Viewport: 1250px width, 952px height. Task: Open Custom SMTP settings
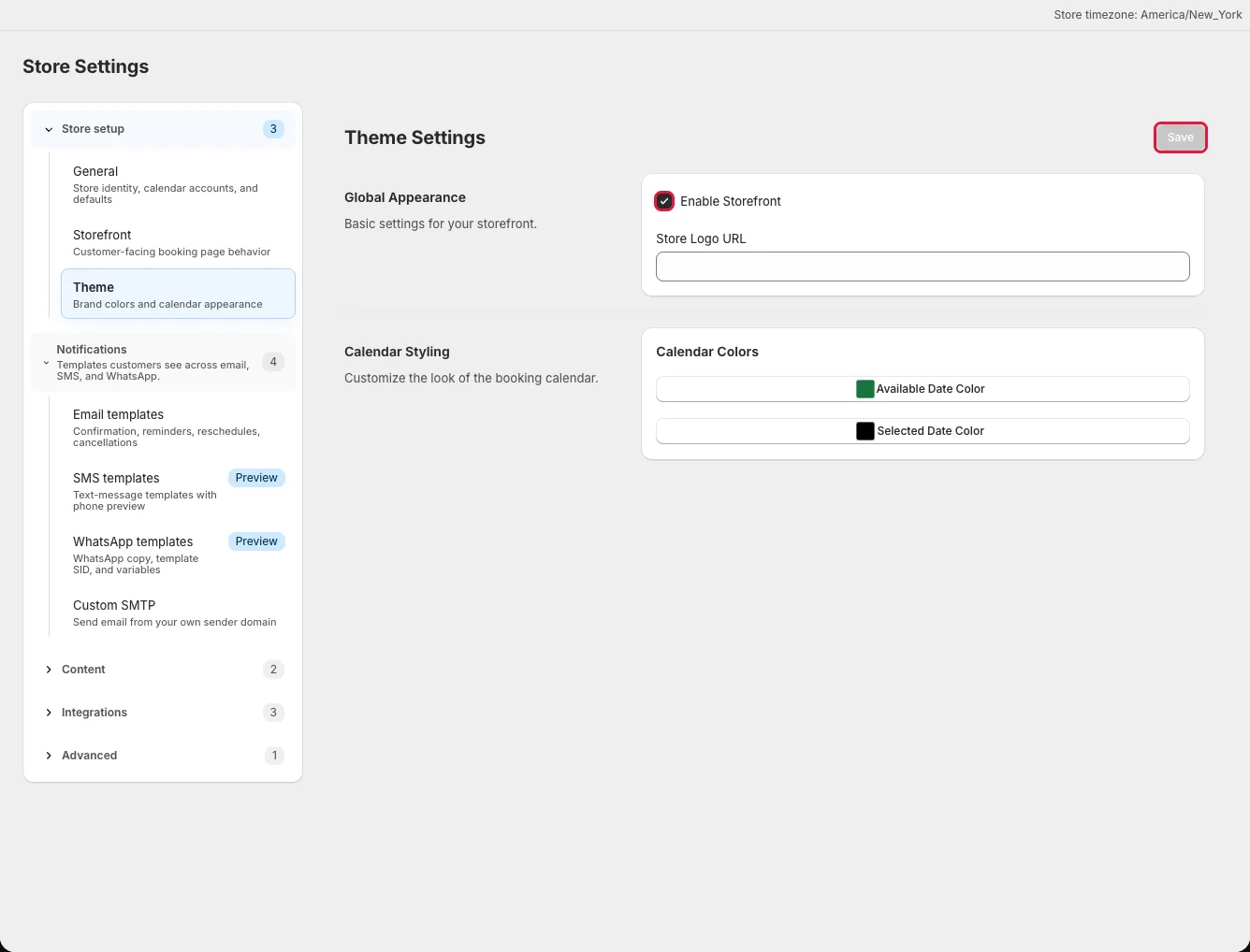178,613
